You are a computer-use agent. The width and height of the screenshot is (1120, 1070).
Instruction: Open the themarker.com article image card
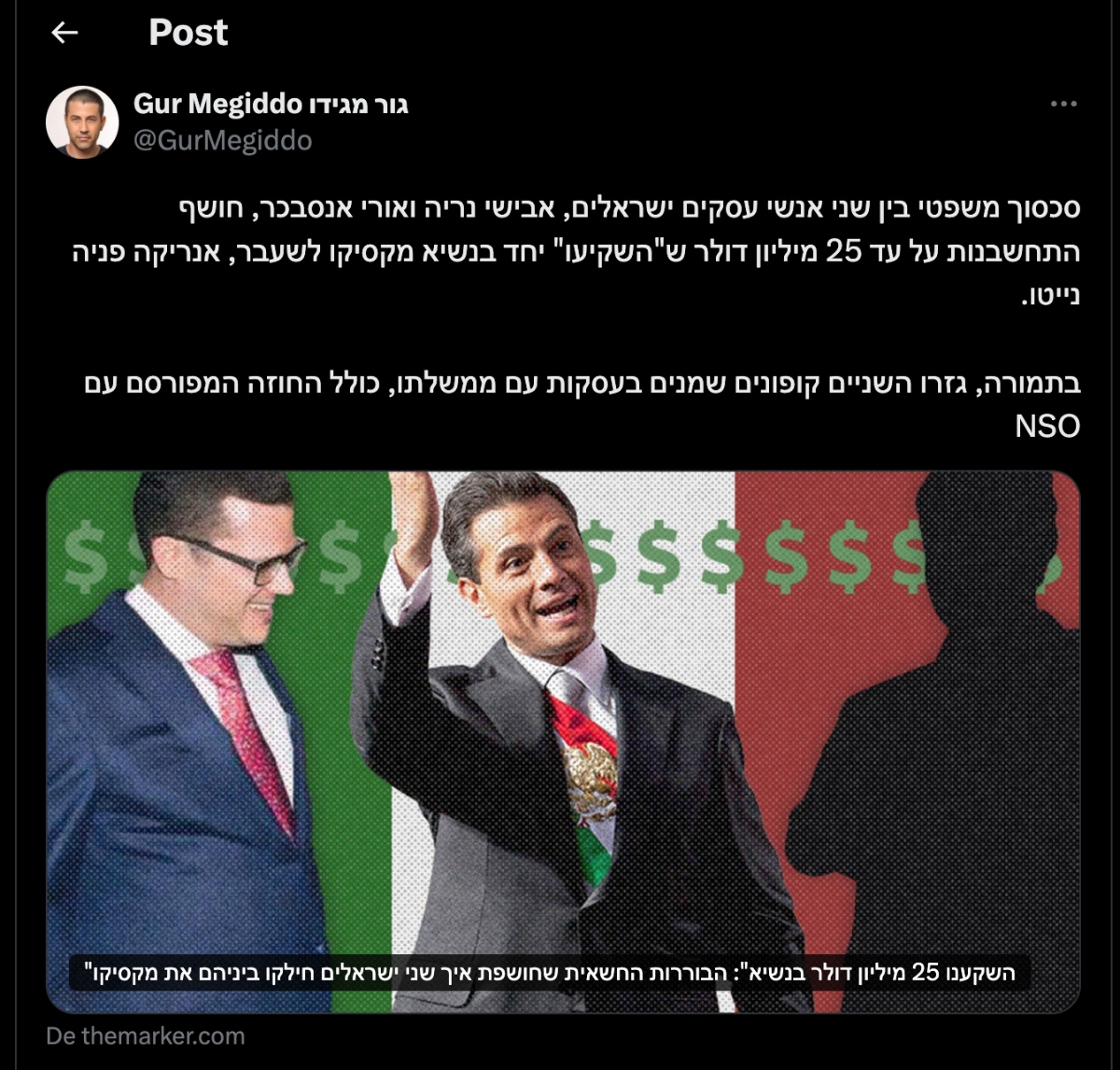tap(563, 742)
